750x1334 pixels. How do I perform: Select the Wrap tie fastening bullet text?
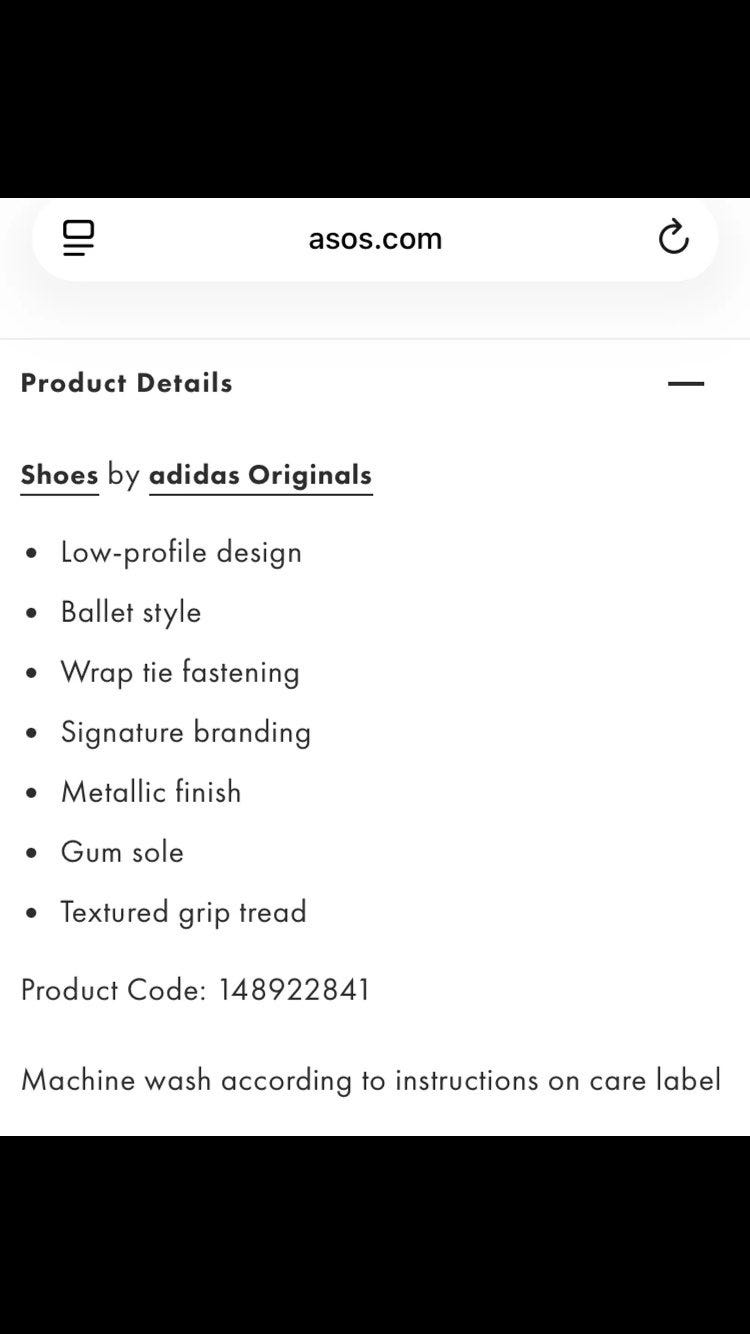pyautogui.click(x=180, y=672)
